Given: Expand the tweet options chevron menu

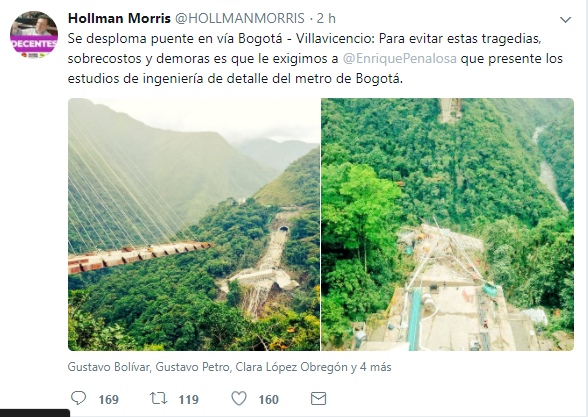Looking at the screenshot, I should (565, 20).
